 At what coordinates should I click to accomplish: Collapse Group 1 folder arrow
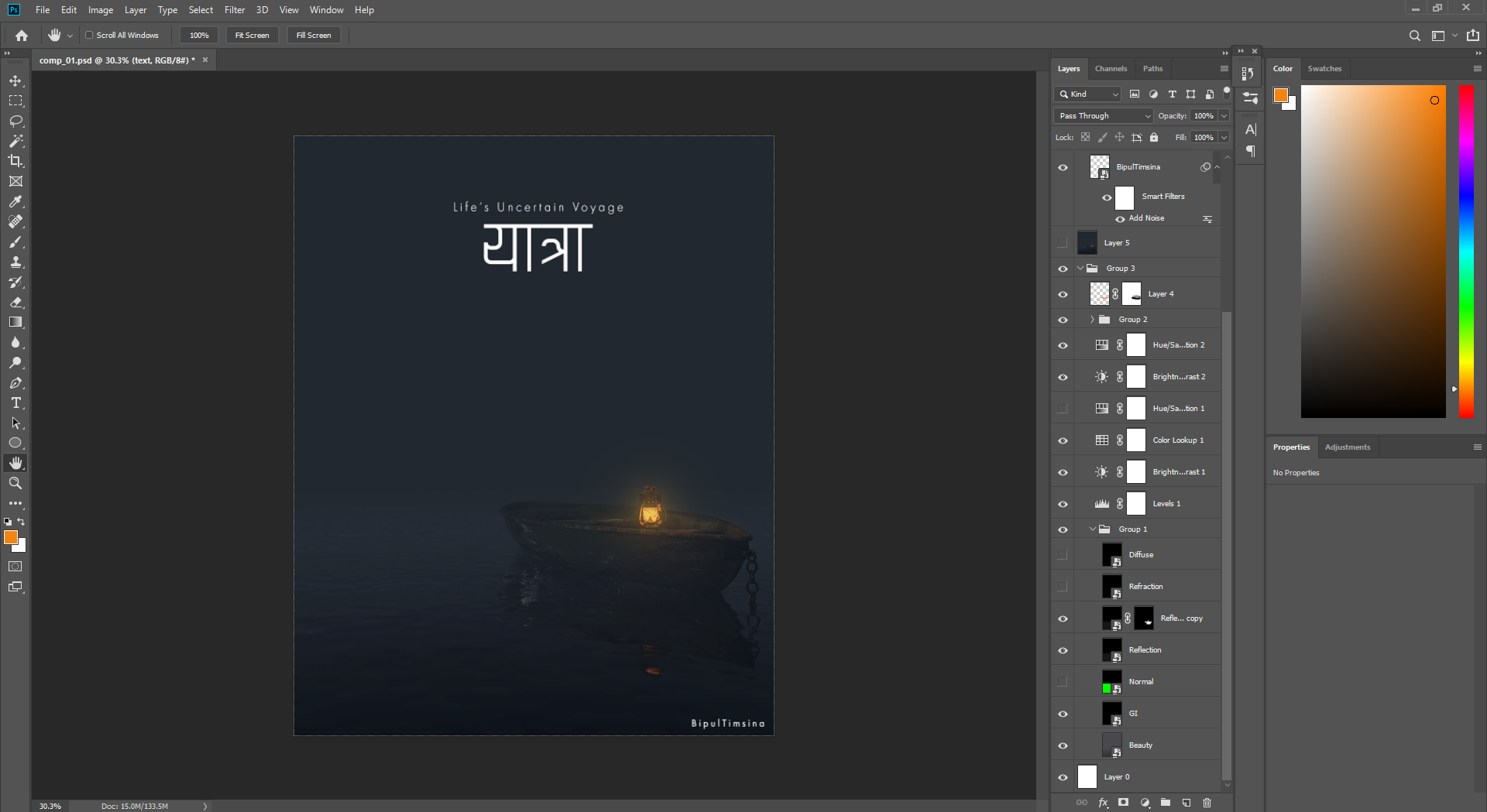[x=1093, y=529]
